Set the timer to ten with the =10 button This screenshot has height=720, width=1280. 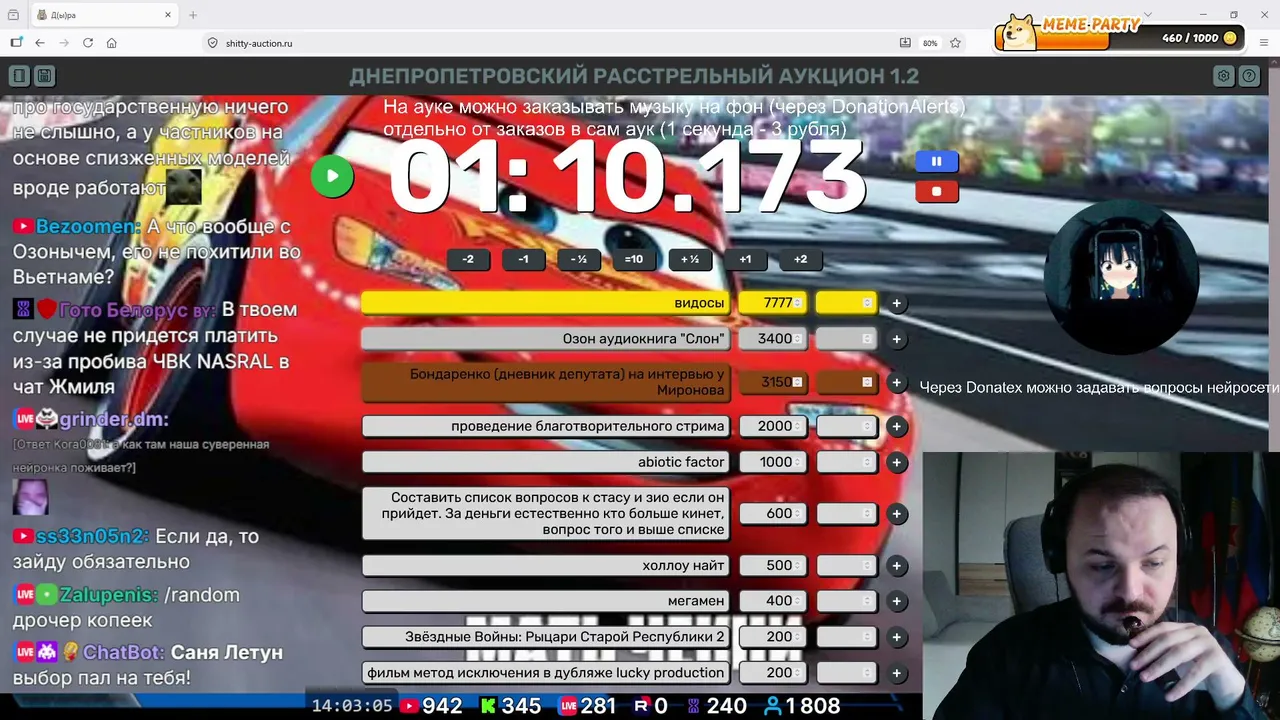[634, 259]
